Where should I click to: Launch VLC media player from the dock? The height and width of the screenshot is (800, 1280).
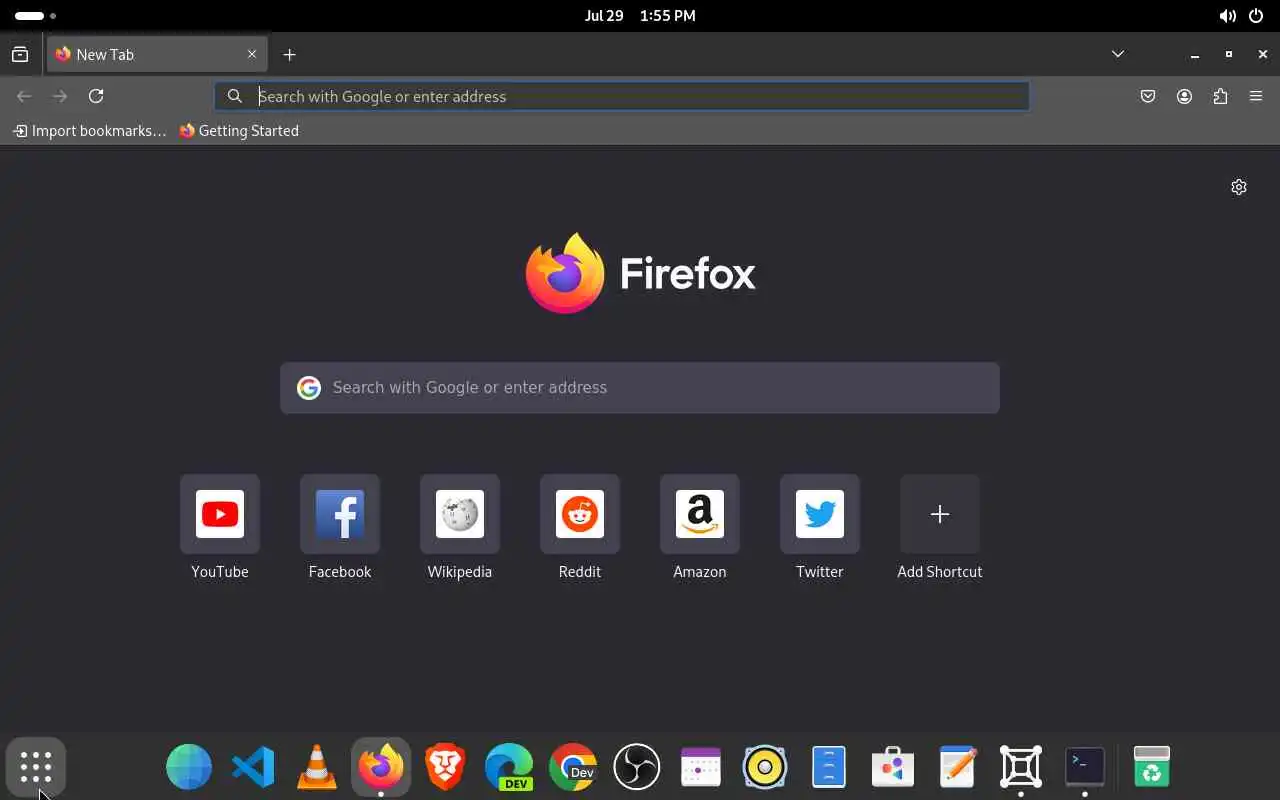click(x=317, y=767)
